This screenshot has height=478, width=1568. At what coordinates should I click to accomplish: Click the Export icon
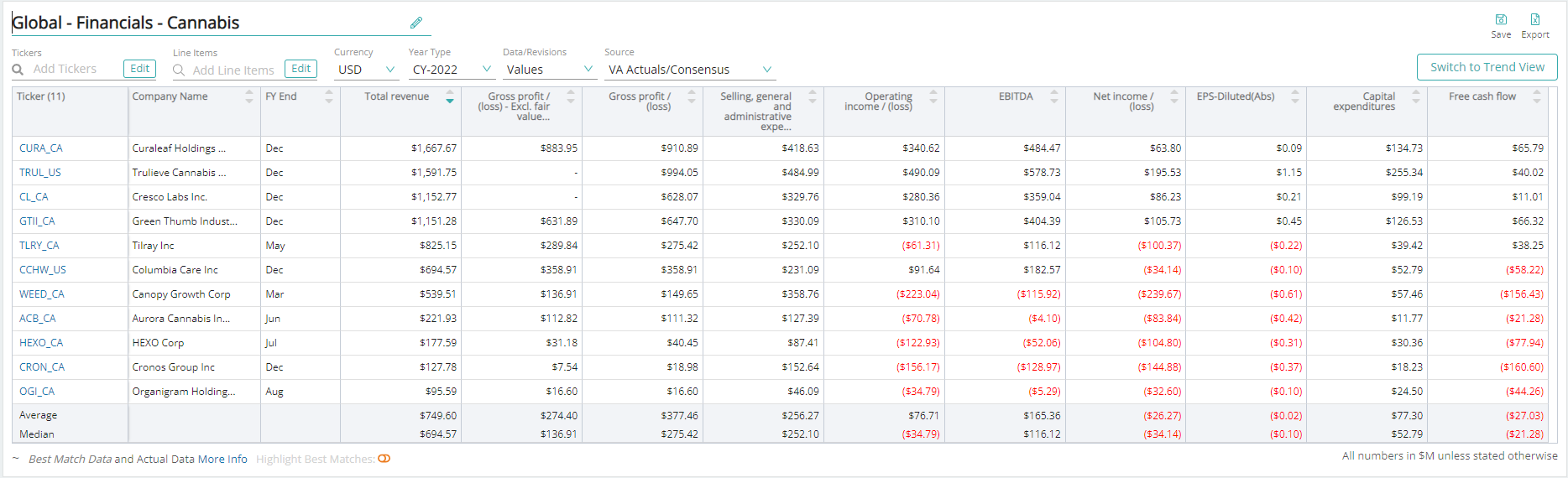[x=1535, y=19]
